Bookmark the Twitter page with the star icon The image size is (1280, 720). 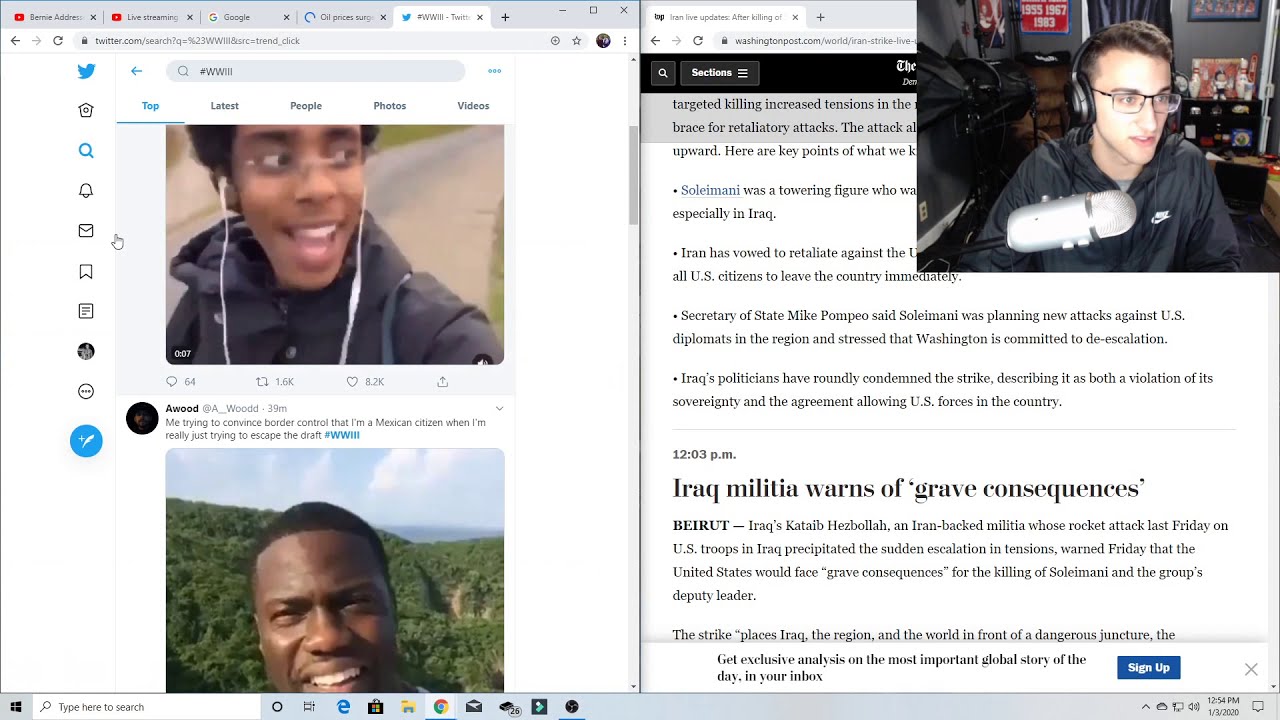tap(577, 41)
